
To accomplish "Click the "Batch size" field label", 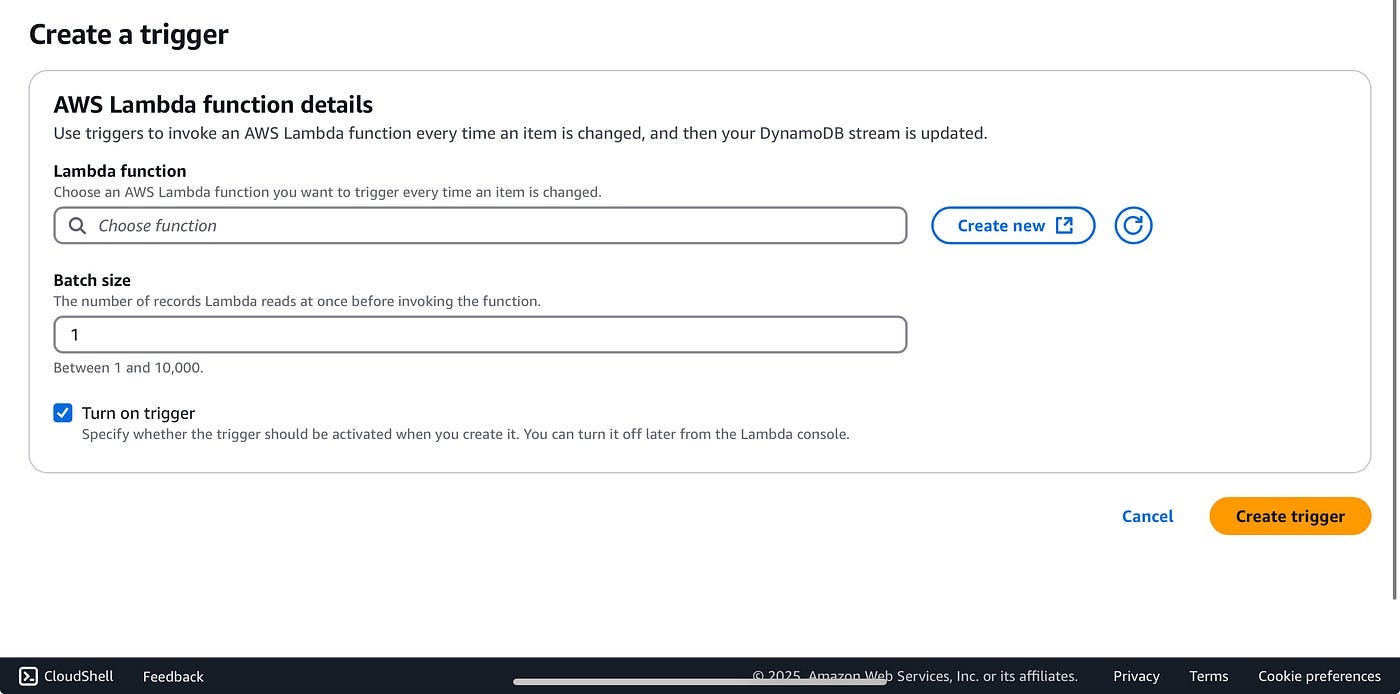I will [x=92, y=280].
